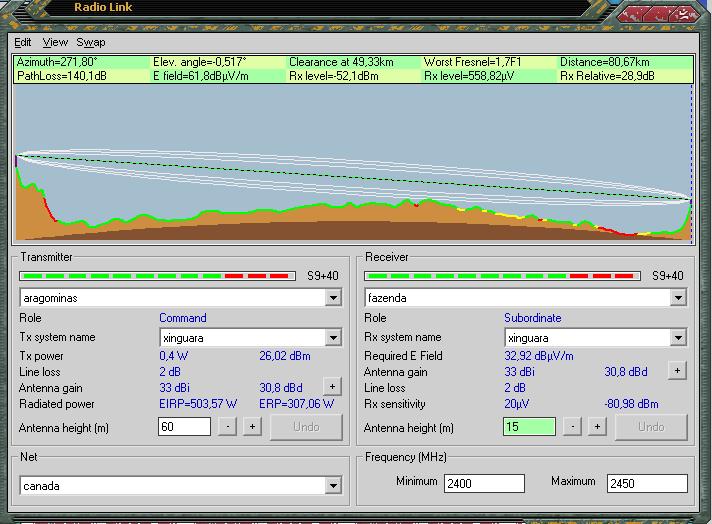Increase receiver antenna height with plus button
Image resolution: width=712 pixels, height=524 pixels.
click(x=597, y=427)
